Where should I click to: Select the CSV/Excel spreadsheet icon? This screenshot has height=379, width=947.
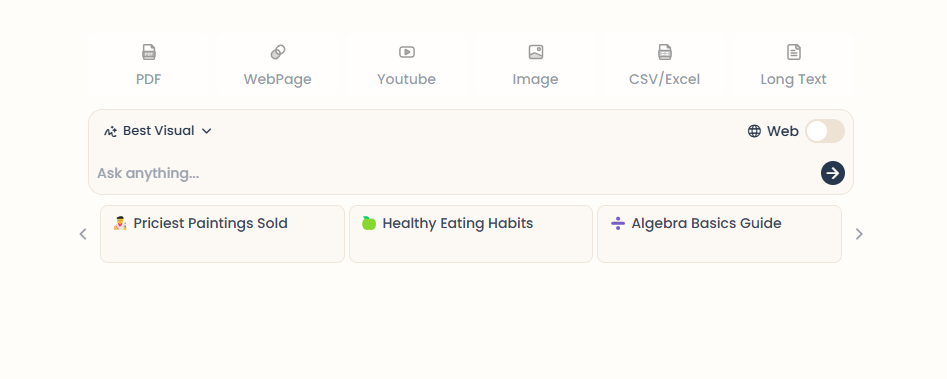coord(664,52)
